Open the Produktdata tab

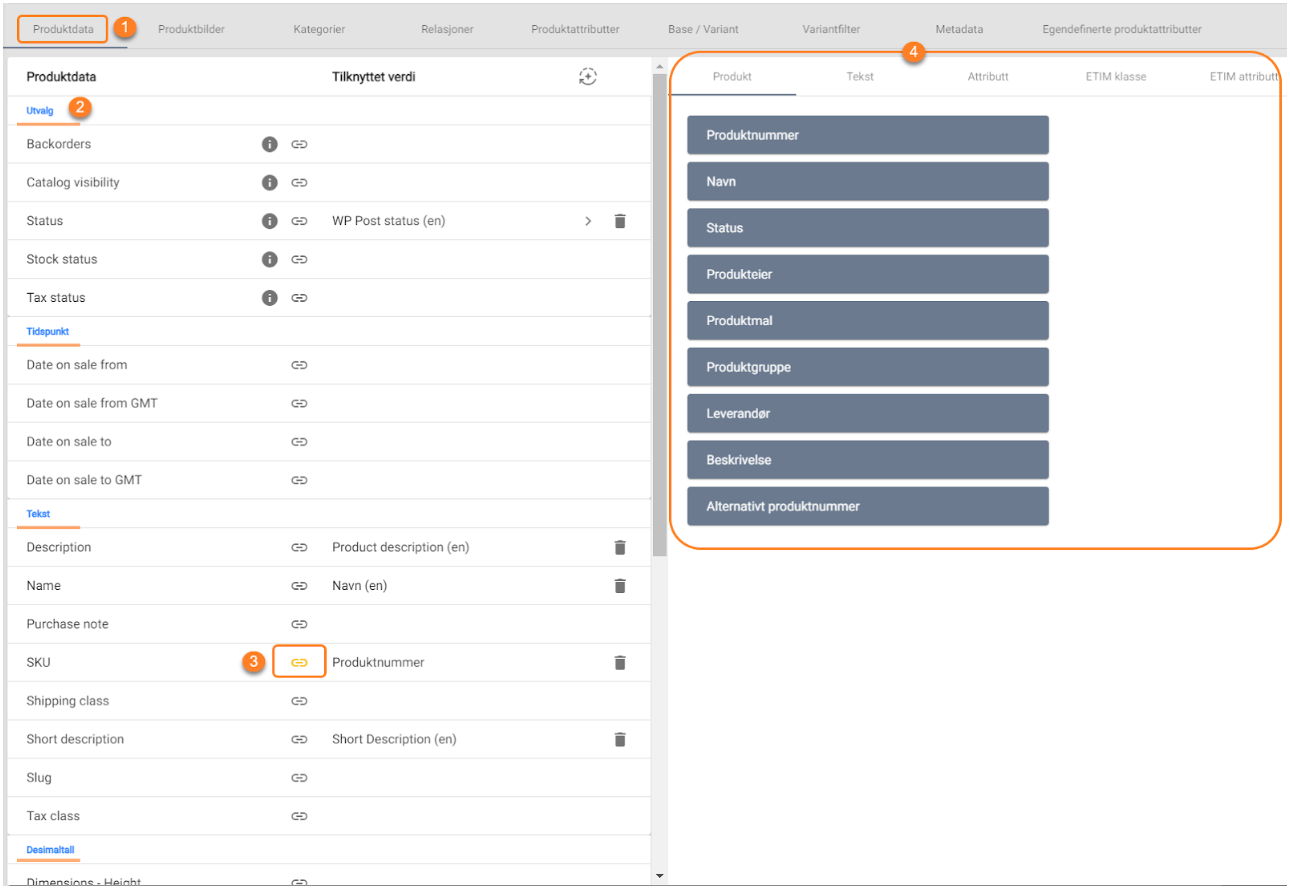pos(63,29)
